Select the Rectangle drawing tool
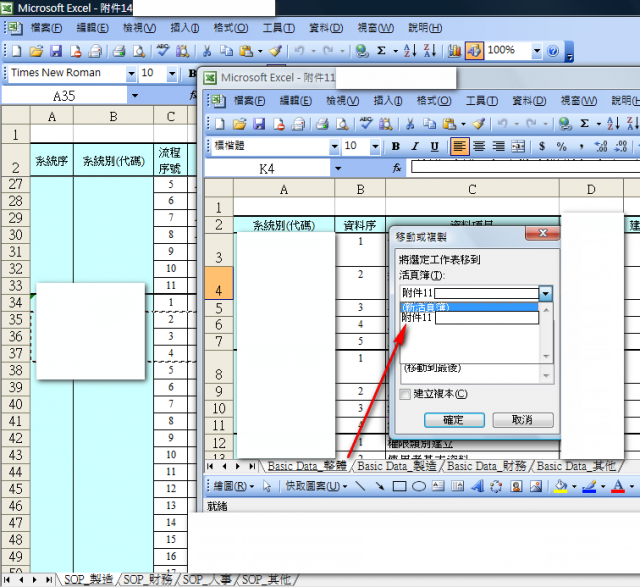The height and width of the screenshot is (587, 640). pos(399,486)
